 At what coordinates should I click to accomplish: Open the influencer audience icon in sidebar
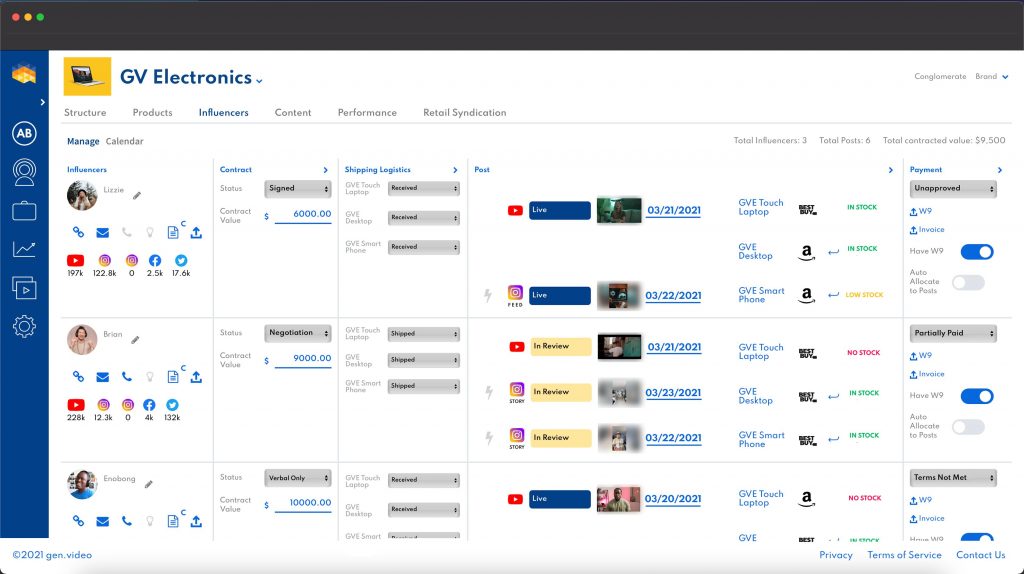coord(24,172)
